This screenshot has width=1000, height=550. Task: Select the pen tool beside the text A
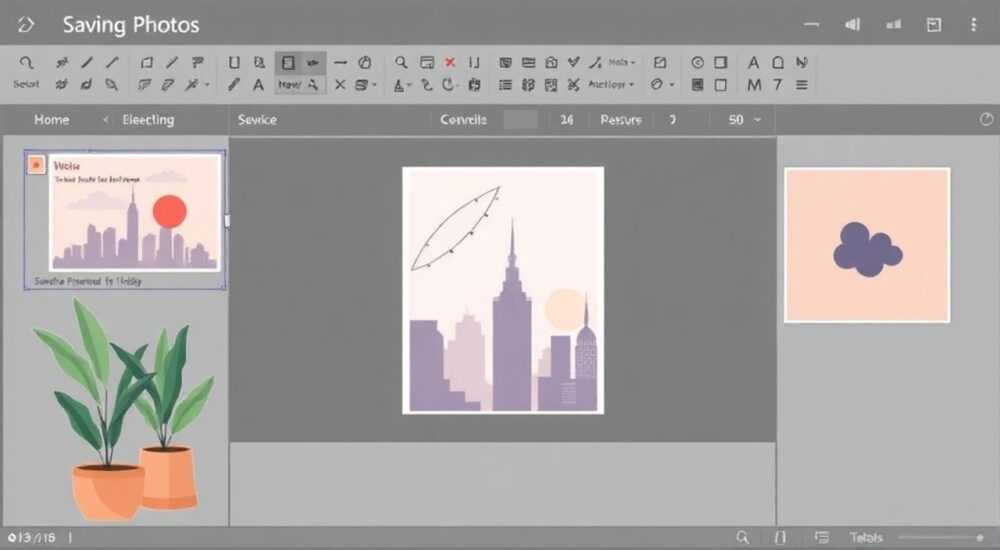pyautogui.click(x=234, y=84)
